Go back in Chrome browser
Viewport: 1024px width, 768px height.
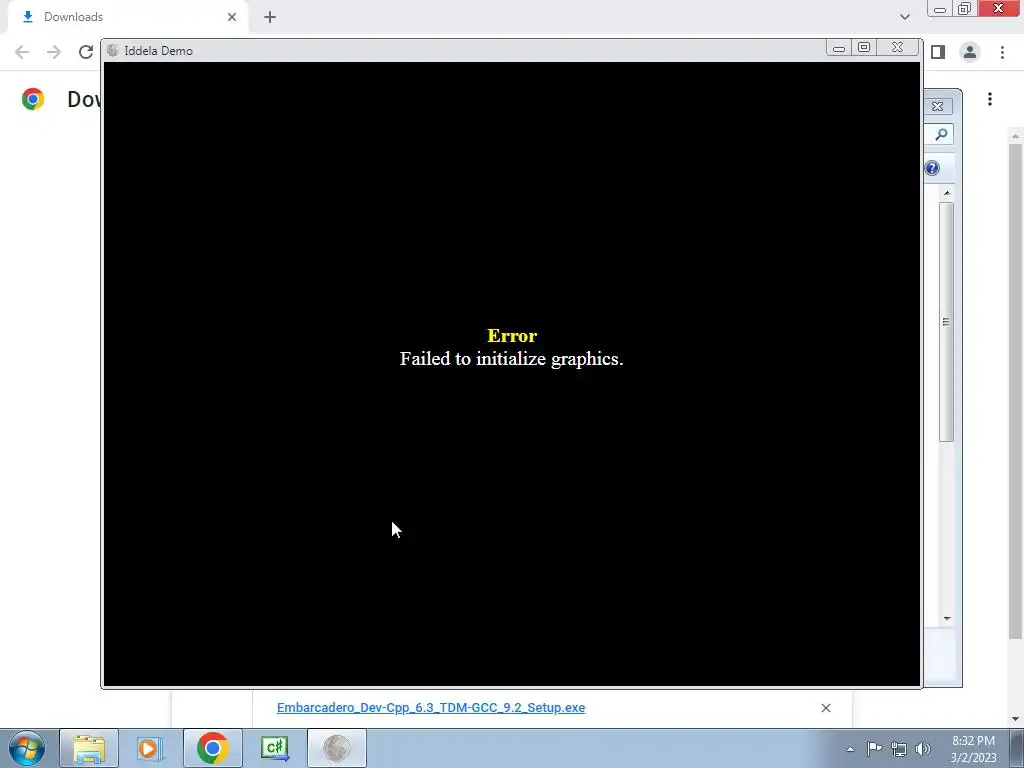pyautogui.click(x=22, y=52)
